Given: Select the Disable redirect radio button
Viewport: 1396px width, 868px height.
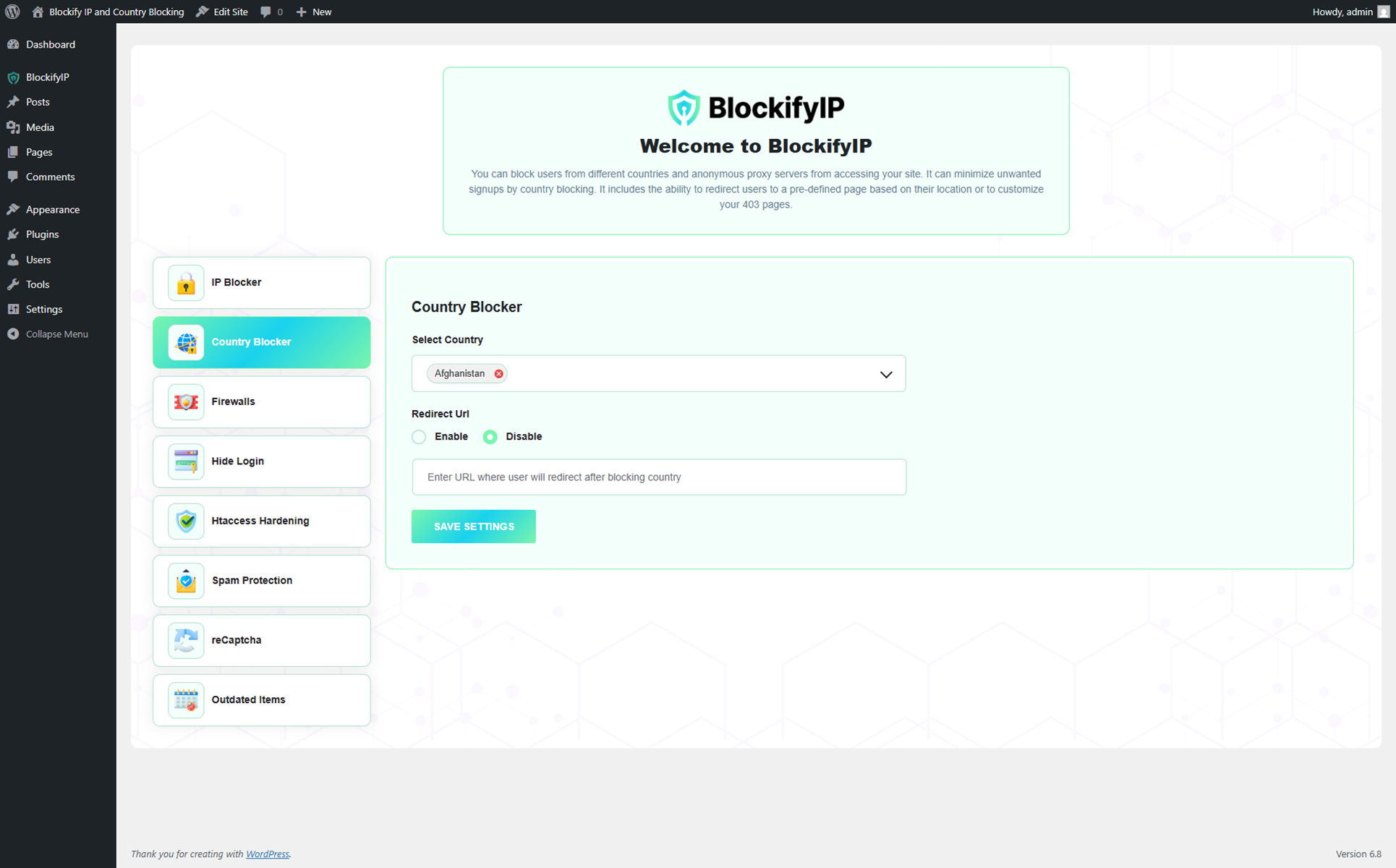Looking at the screenshot, I should (x=490, y=437).
